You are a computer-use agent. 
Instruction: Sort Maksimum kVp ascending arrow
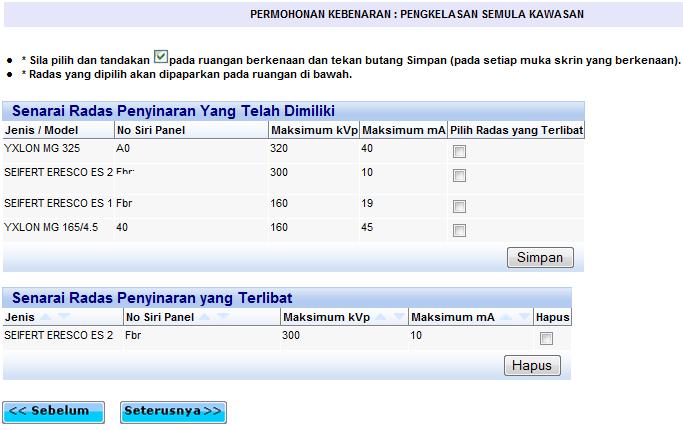383,317
